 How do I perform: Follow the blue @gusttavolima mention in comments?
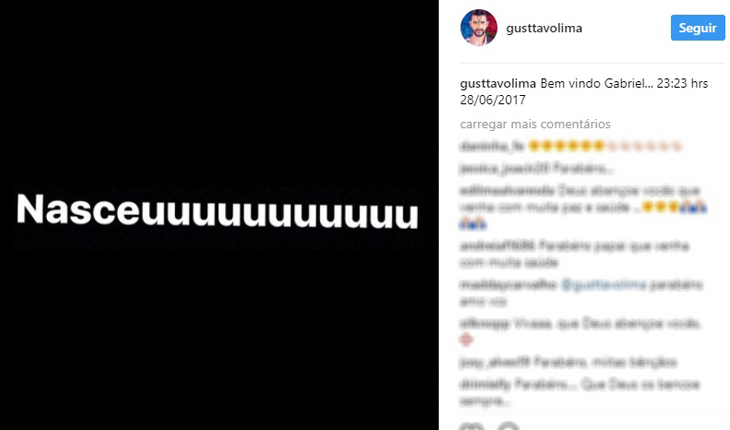pyautogui.click(x=604, y=284)
